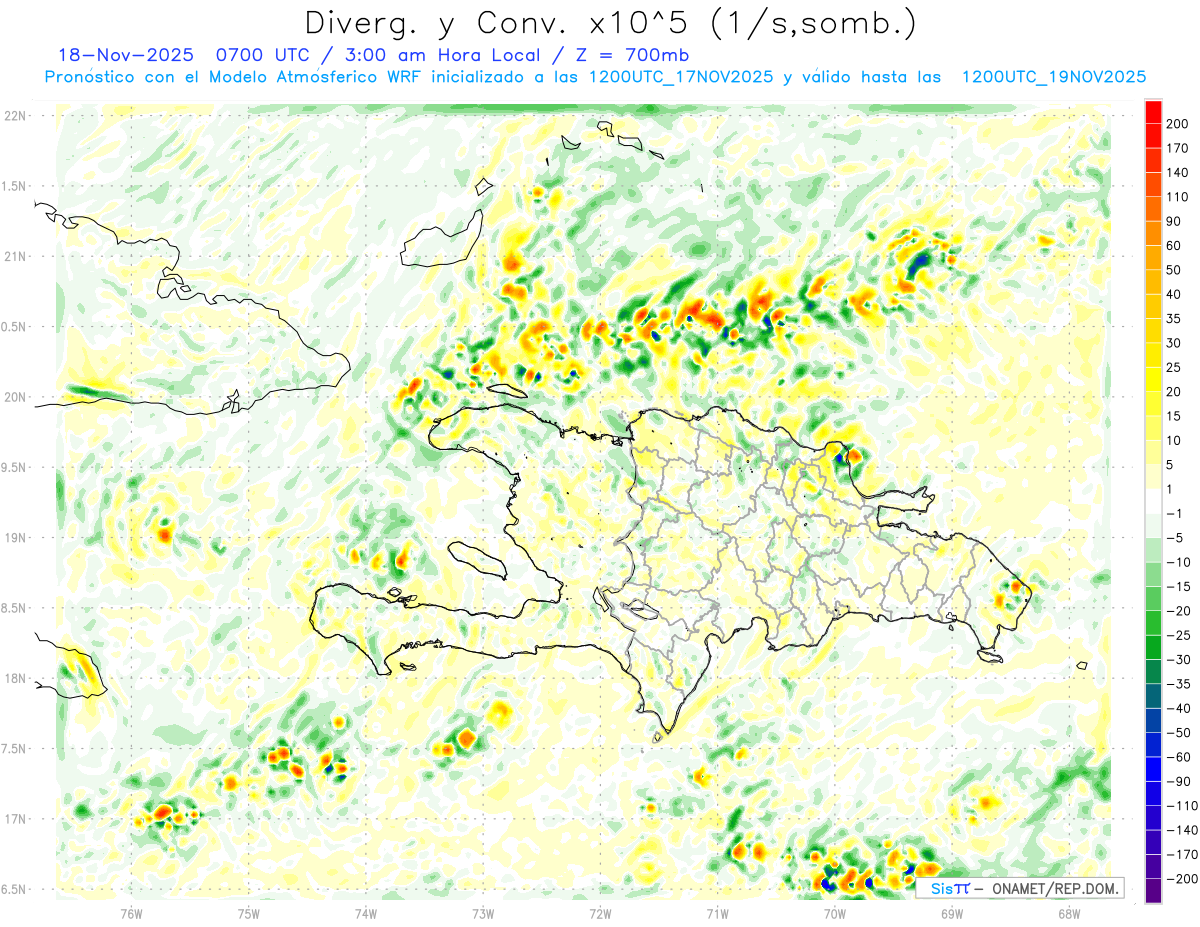Pick the white colorbar segment between 1 and -1
The width and height of the screenshot is (1200, 927).
(x=1153, y=502)
